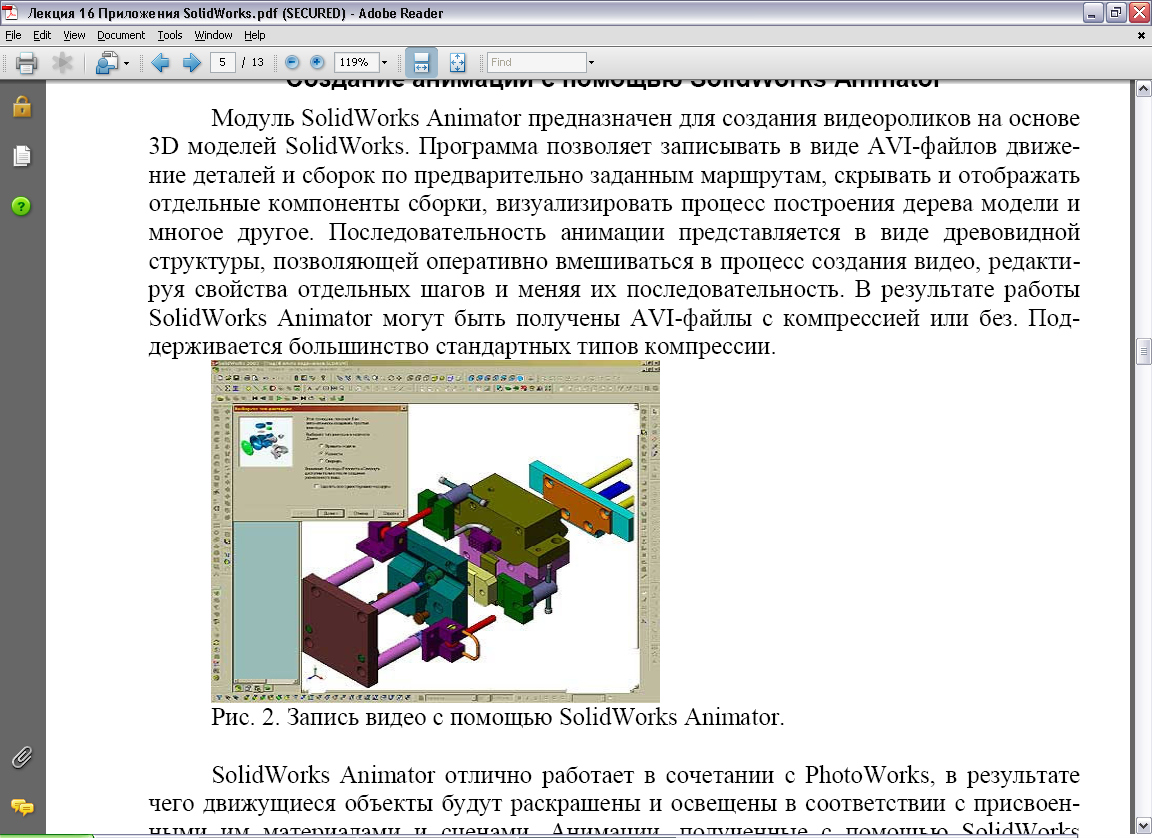Zoom in with the plus icon
This screenshot has height=838, width=1152.
click(x=317, y=62)
